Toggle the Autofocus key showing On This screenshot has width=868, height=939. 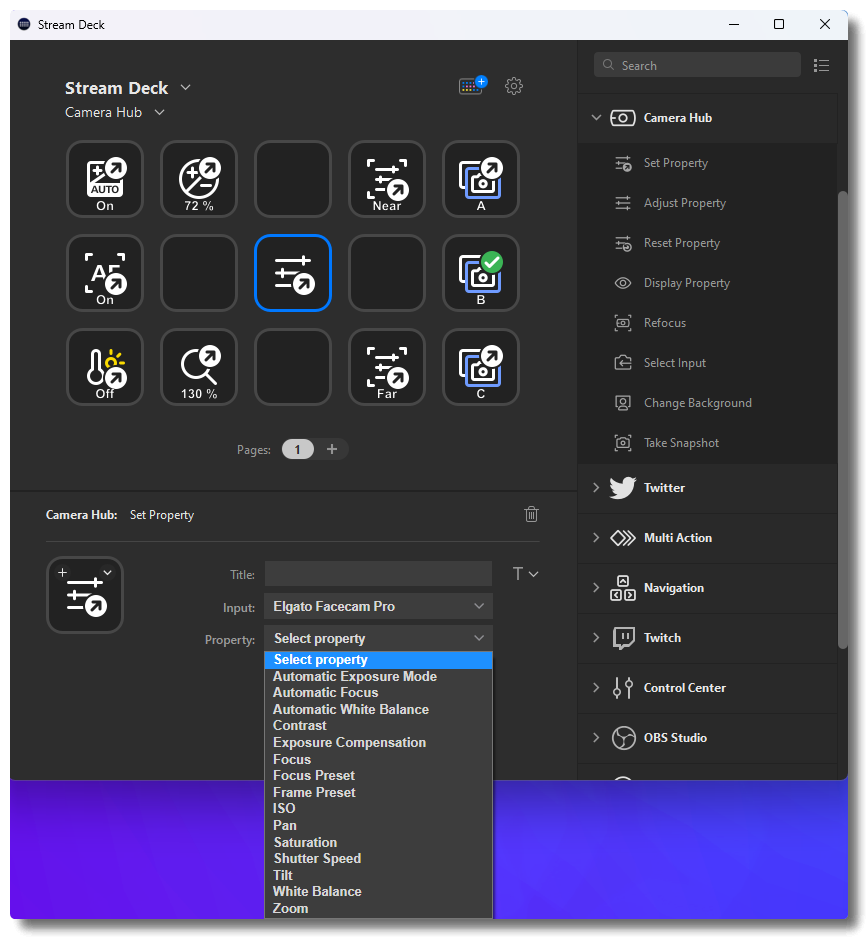pyautogui.click(x=105, y=273)
